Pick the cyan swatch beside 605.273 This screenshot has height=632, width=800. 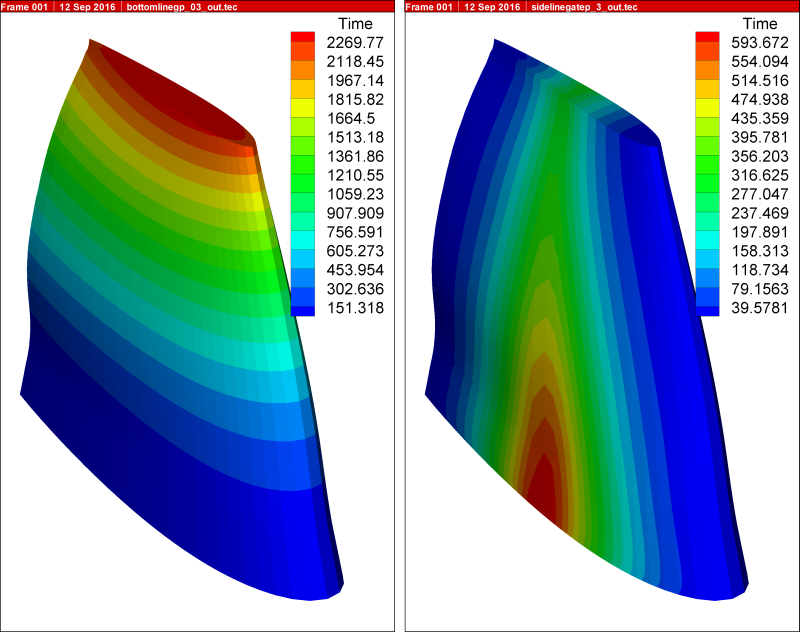coord(303,251)
